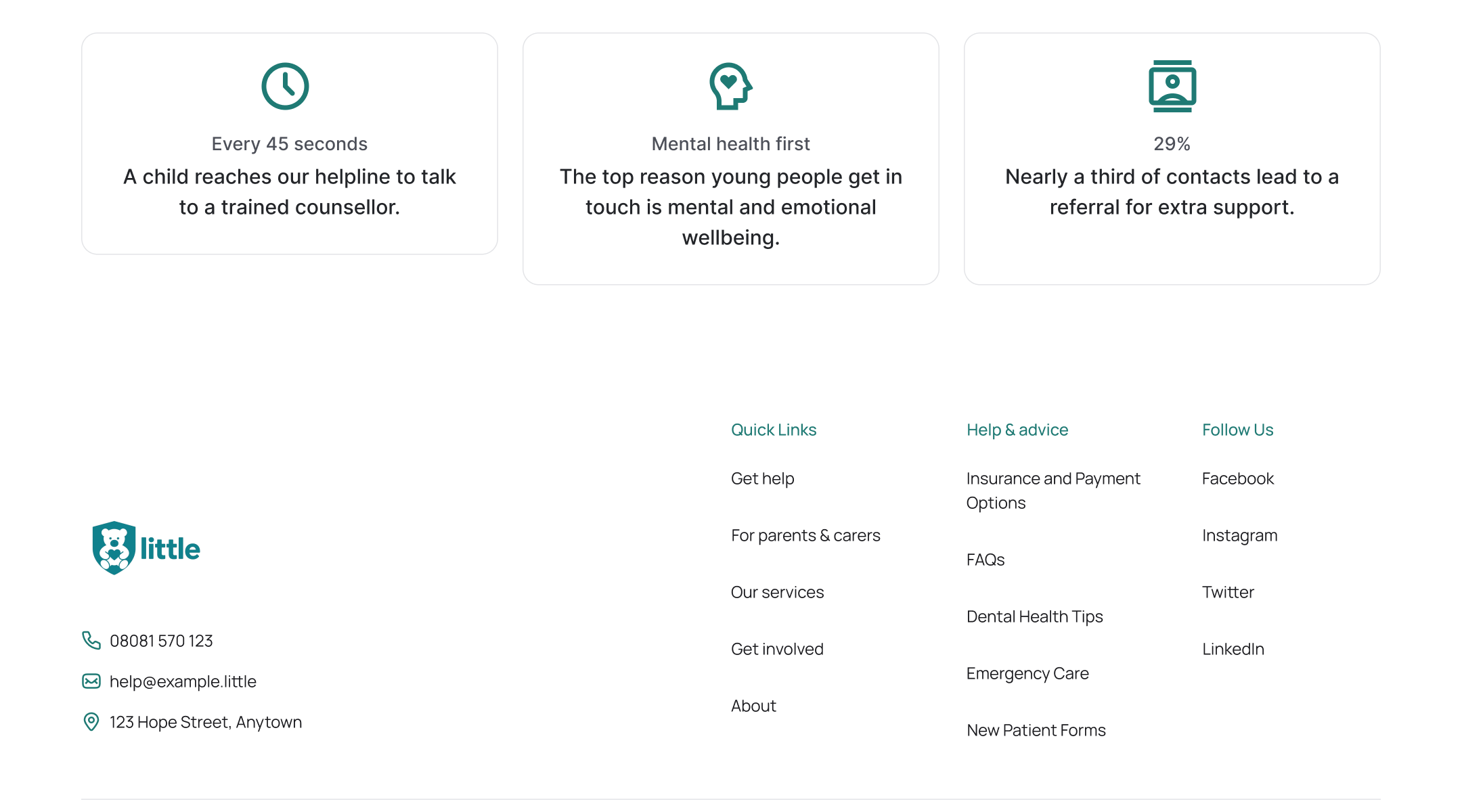Open the LinkedIn link
Viewport: 1462px width, 812px height.
click(x=1233, y=649)
